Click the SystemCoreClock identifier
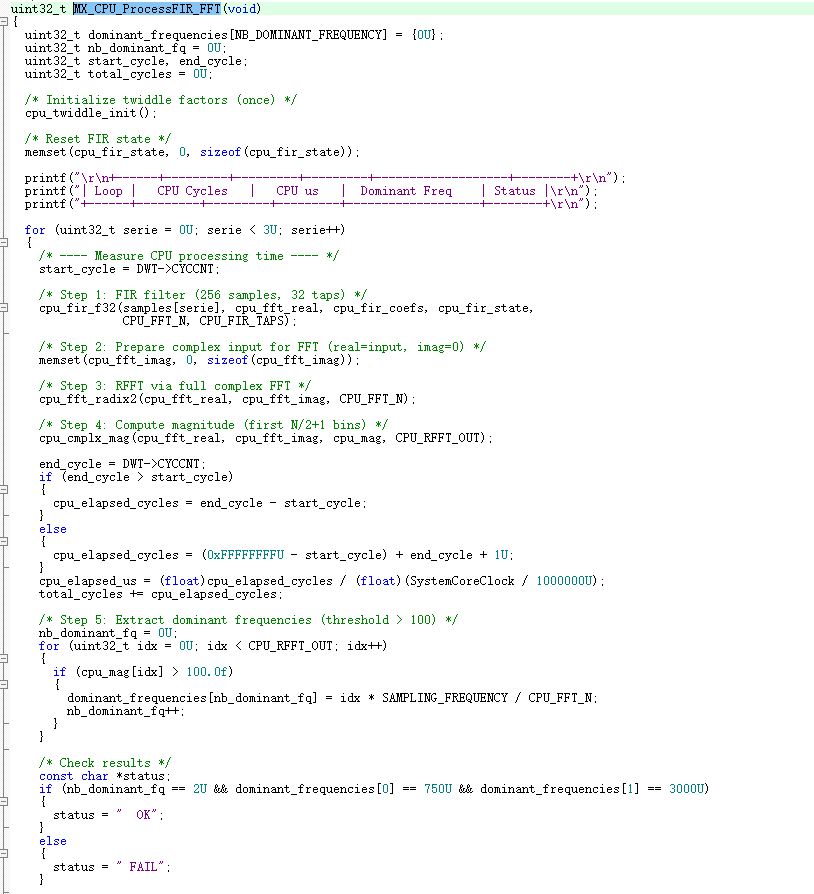This screenshot has width=814, height=894. click(x=462, y=581)
